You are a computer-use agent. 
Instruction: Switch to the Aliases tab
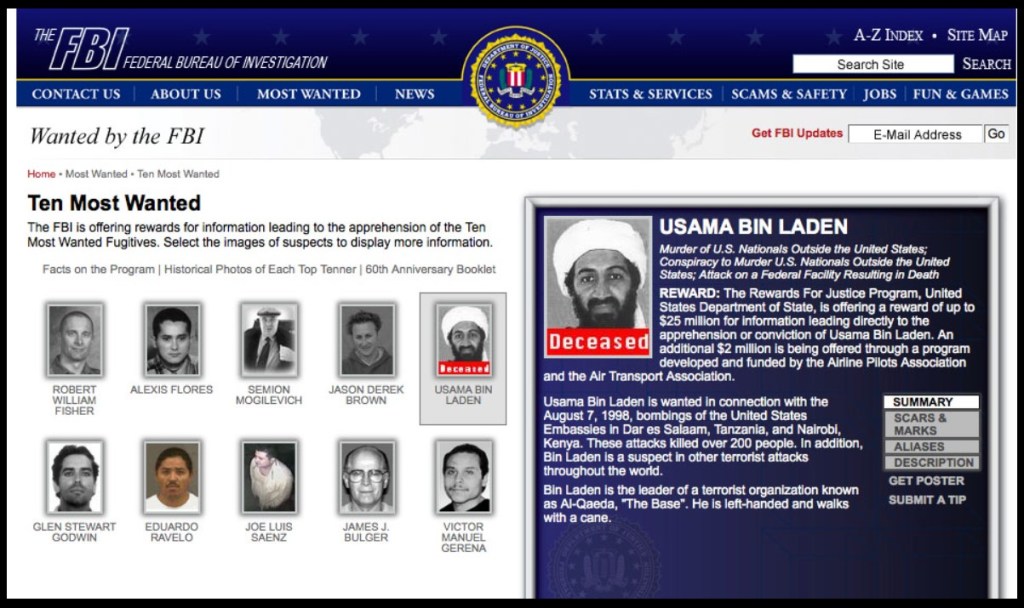931,447
